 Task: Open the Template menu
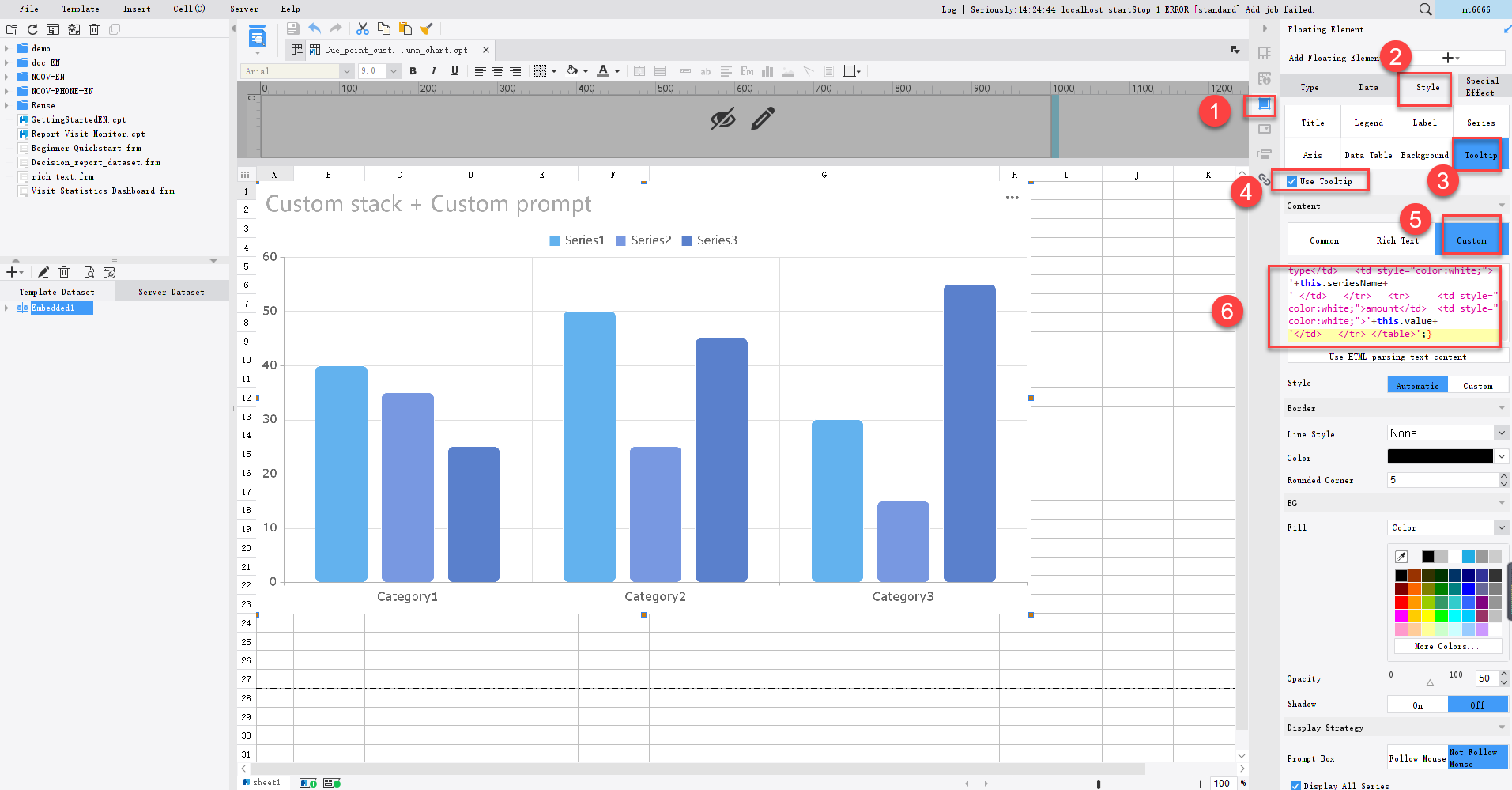tap(81, 9)
